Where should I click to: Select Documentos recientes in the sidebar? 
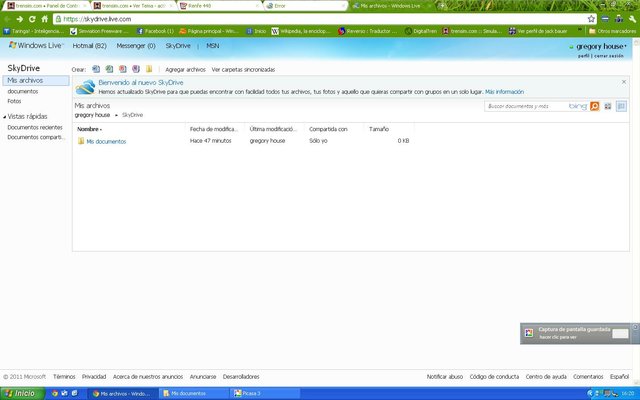point(35,128)
